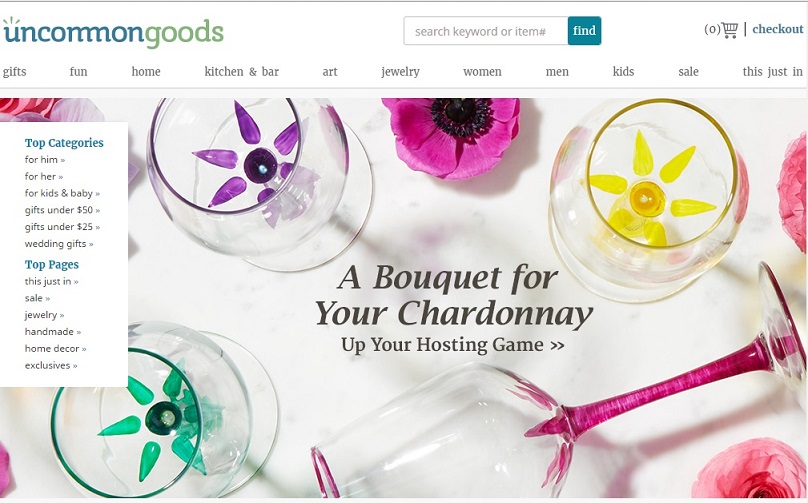The image size is (808, 503).
Task: Click A Bouquet for Your Chardonnay headline
Action: (x=453, y=295)
